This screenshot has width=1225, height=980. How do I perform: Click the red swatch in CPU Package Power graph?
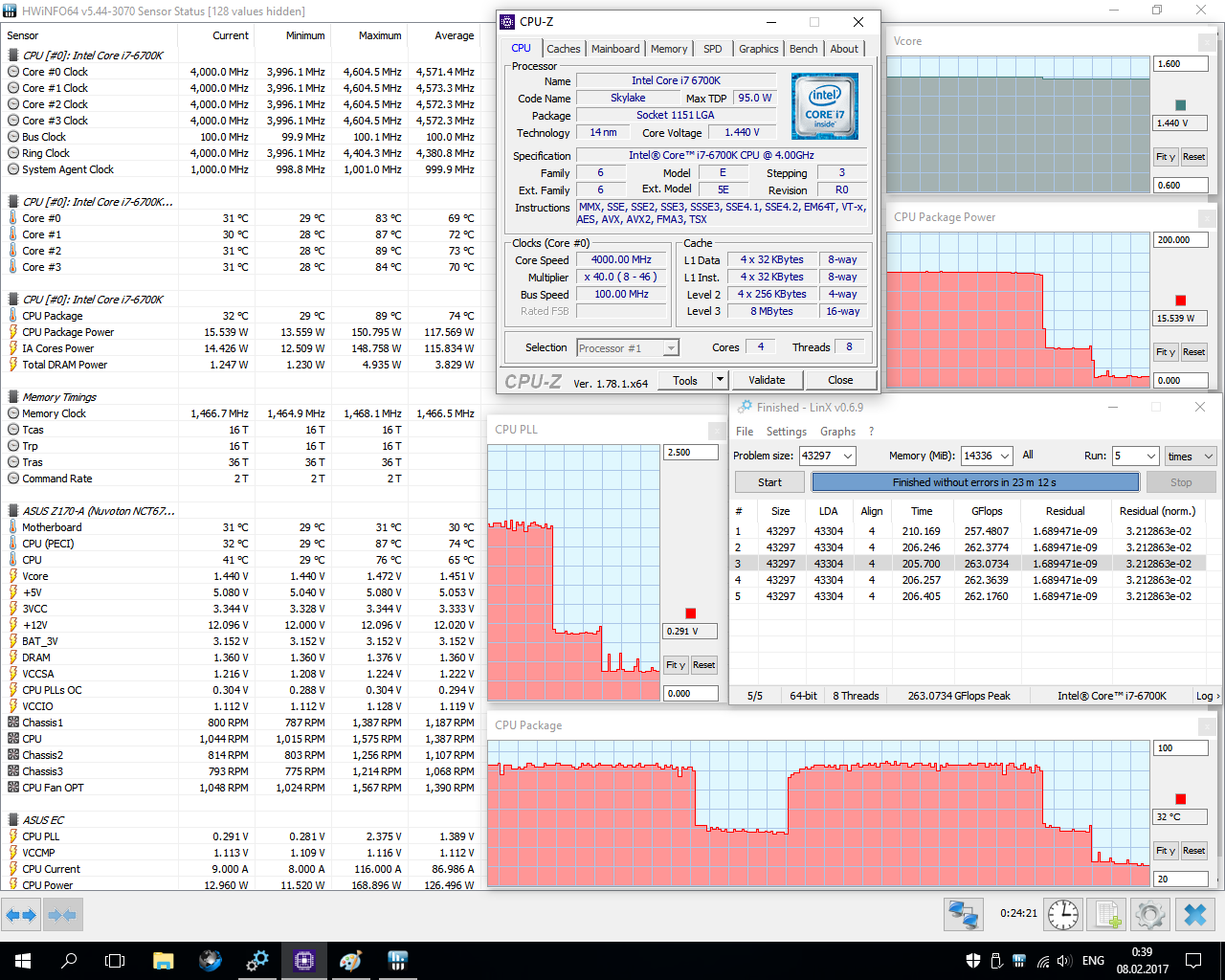1180,301
